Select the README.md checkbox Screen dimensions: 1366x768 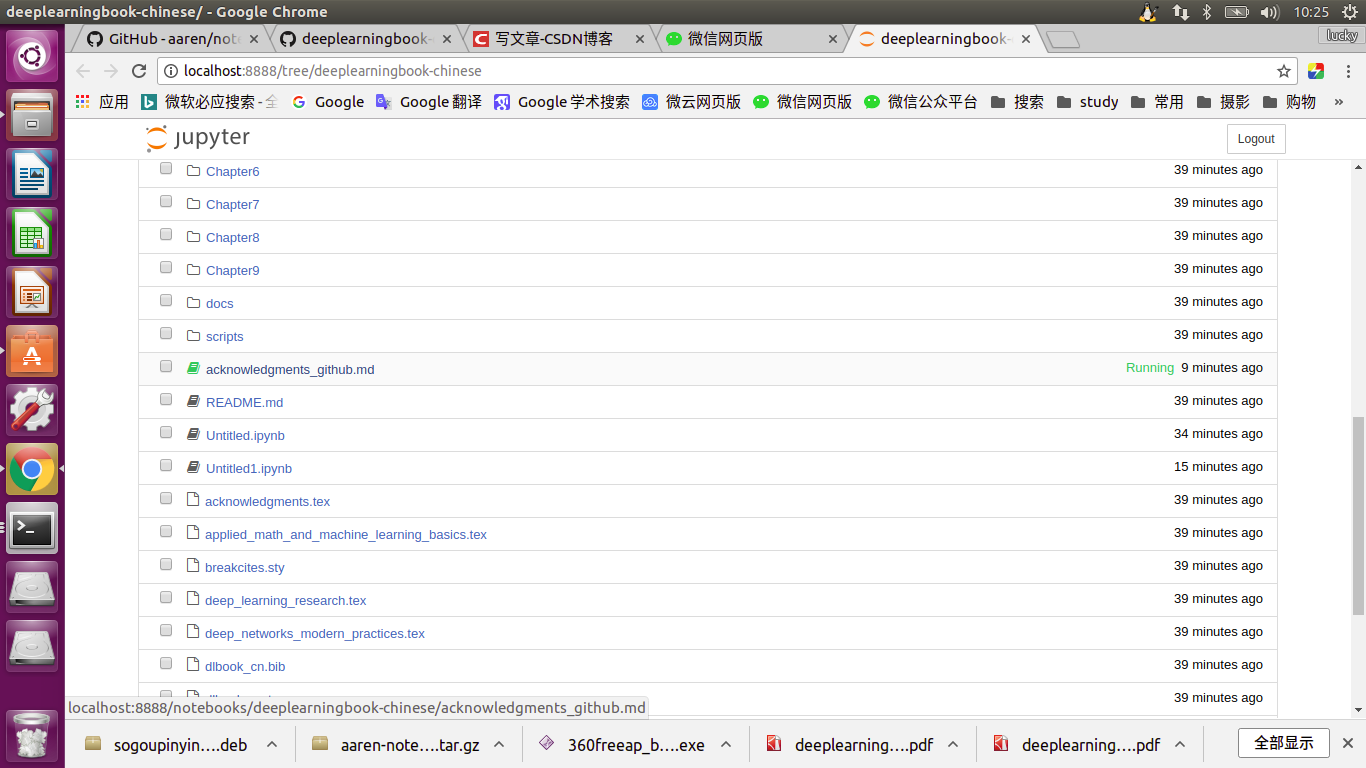tap(165, 399)
